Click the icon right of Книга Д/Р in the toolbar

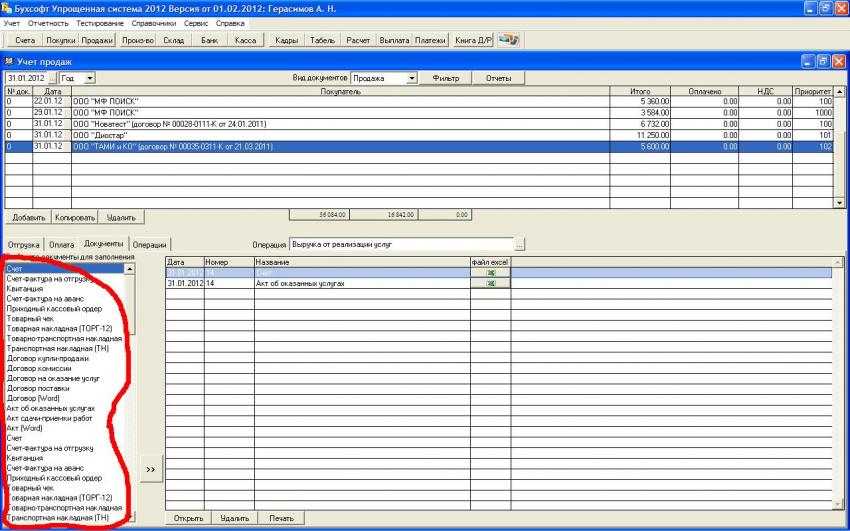point(509,40)
